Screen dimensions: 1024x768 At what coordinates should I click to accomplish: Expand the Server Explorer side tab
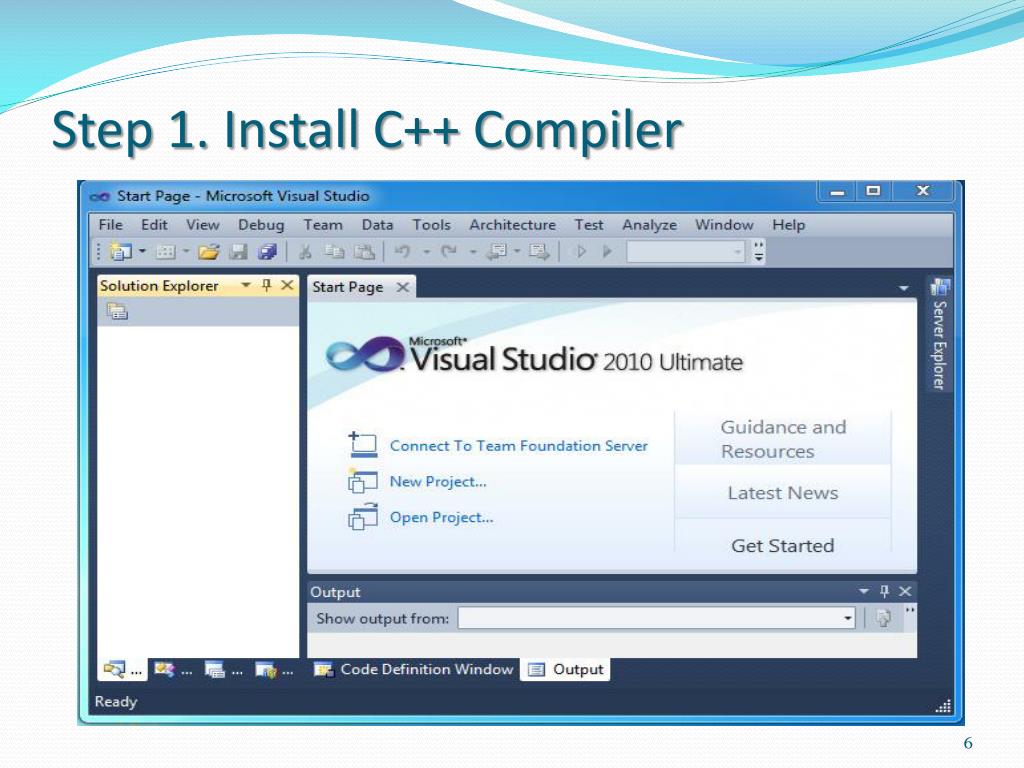click(x=939, y=334)
